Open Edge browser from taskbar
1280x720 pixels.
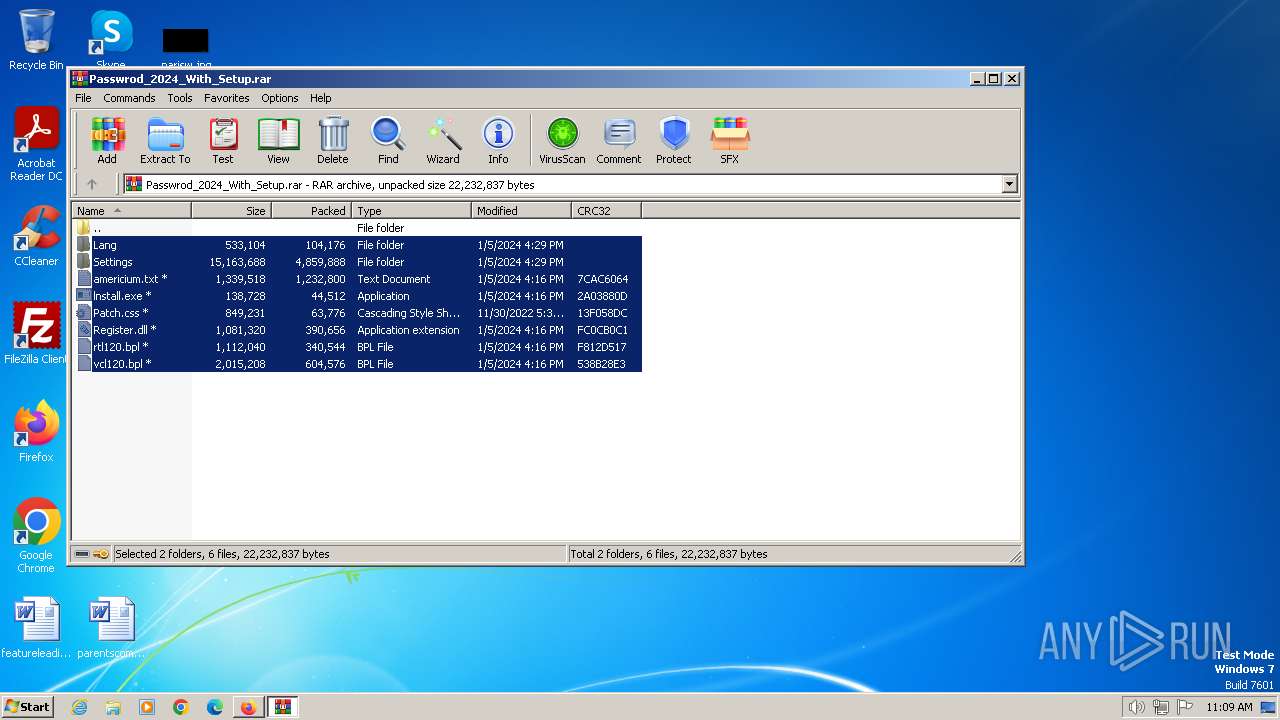[214, 707]
